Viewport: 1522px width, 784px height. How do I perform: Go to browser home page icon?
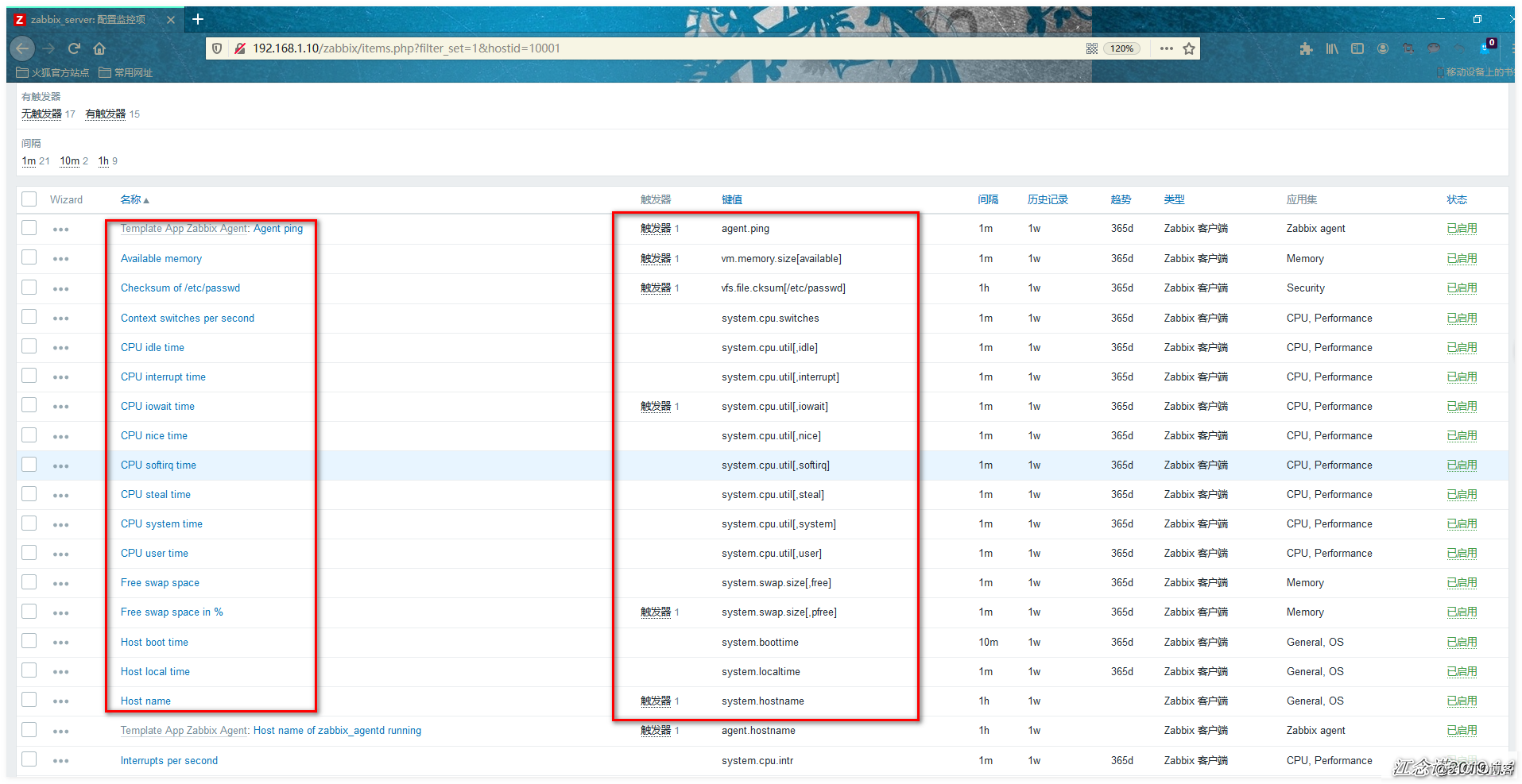point(99,48)
